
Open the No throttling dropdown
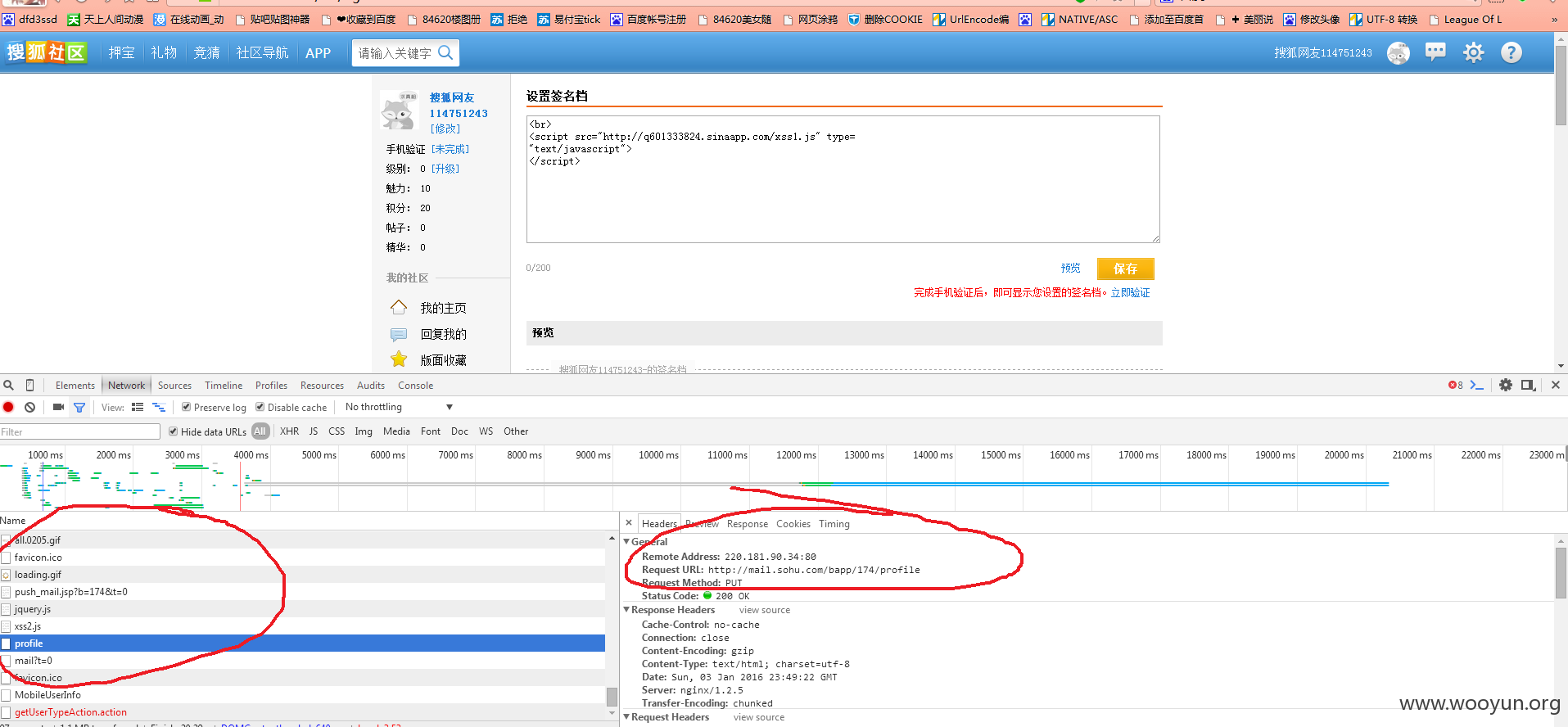click(x=399, y=407)
